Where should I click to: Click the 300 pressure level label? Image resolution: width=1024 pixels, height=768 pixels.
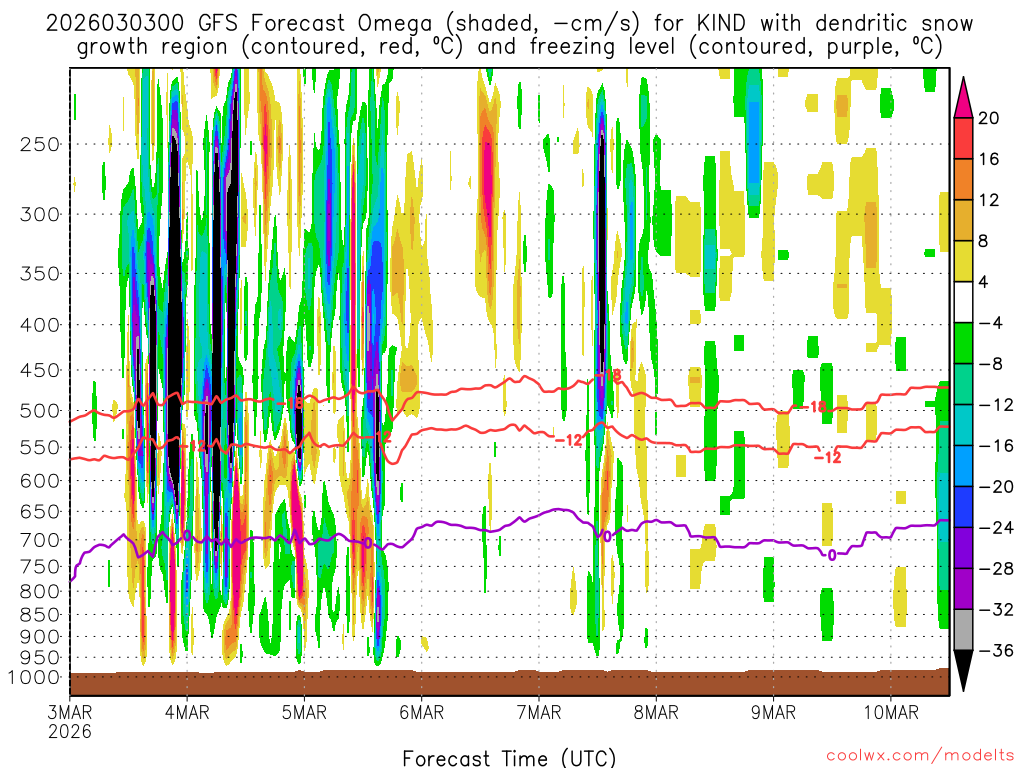point(40,214)
